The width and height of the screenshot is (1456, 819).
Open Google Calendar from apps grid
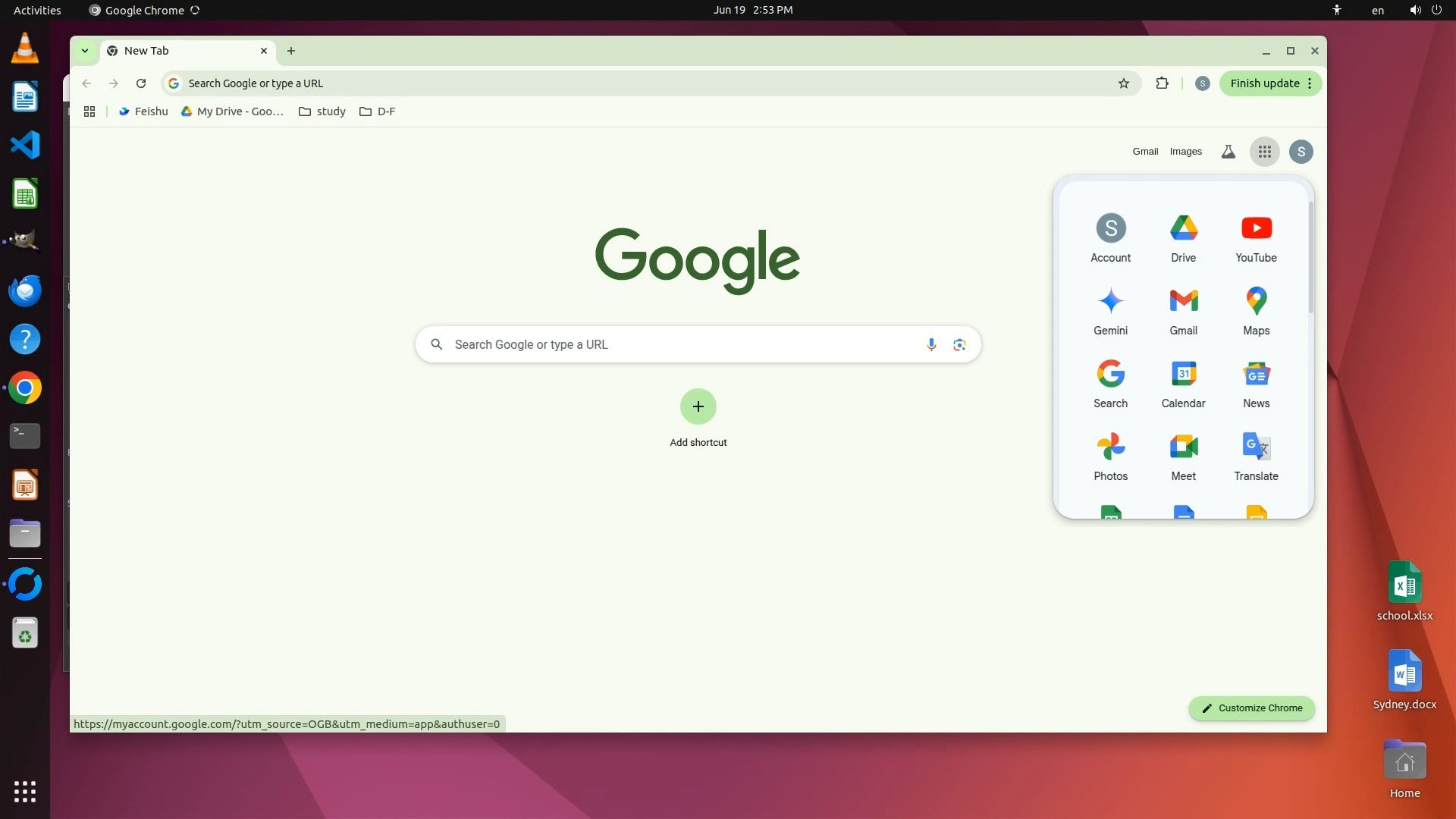pyautogui.click(x=1183, y=383)
